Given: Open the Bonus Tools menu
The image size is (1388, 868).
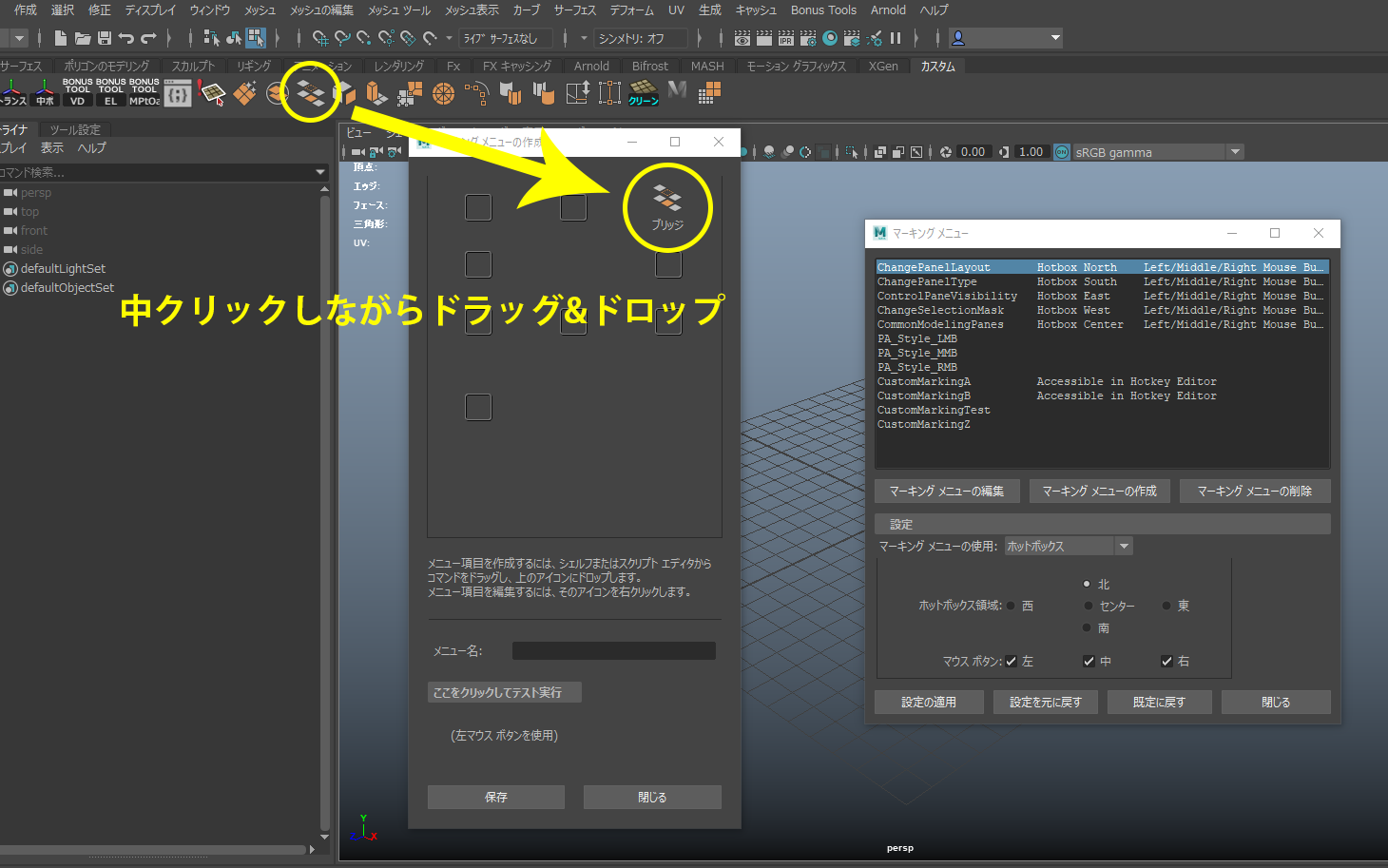Looking at the screenshot, I should [x=823, y=10].
